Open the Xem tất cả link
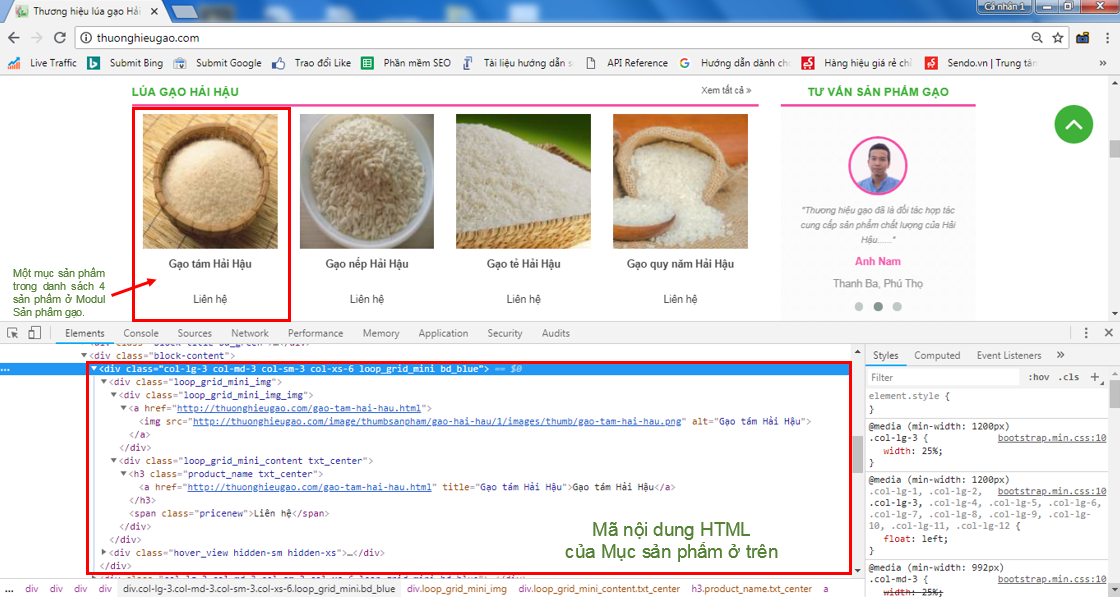 (726, 91)
